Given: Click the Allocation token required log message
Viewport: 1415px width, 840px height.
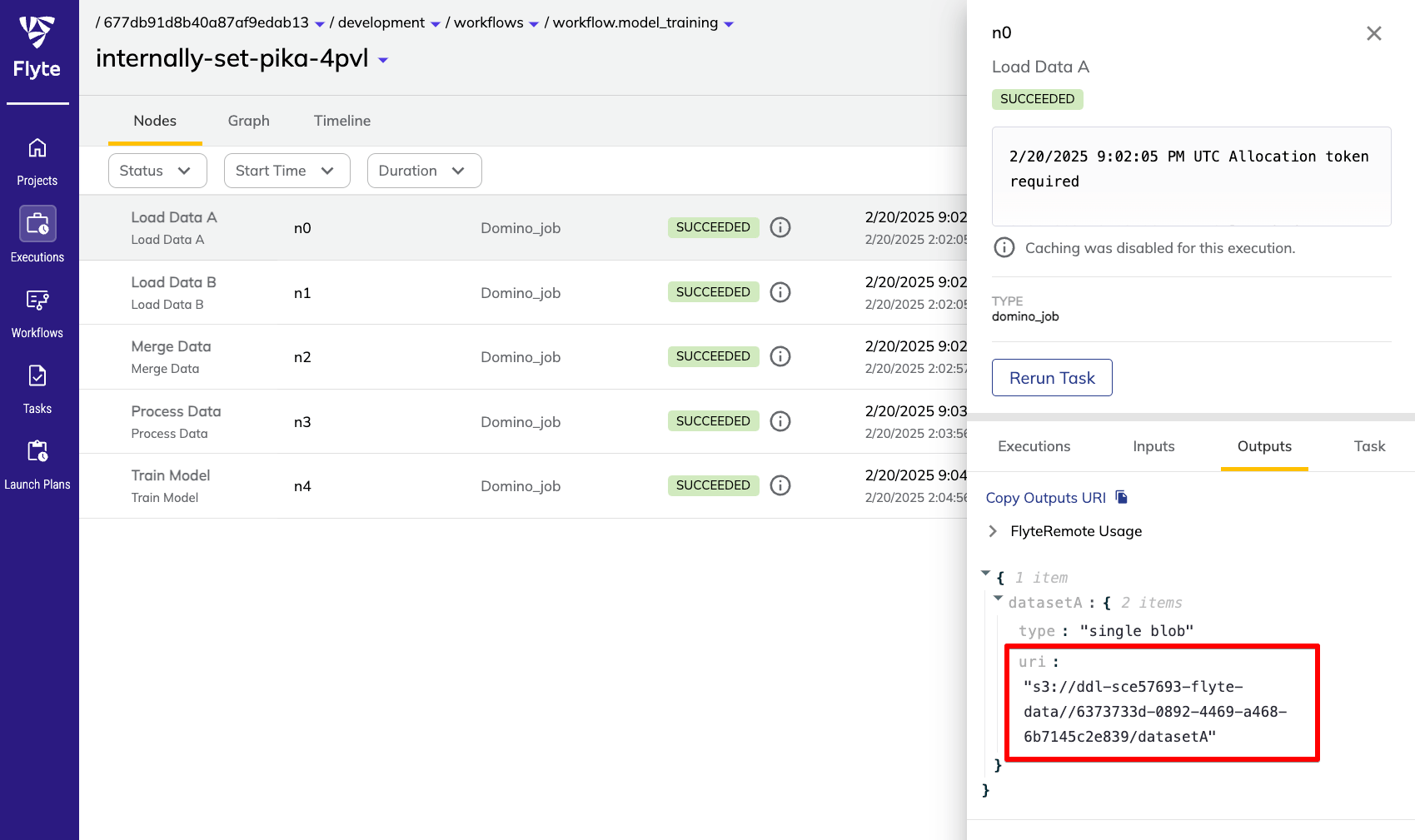Looking at the screenshot, I should pos(1189,169).
